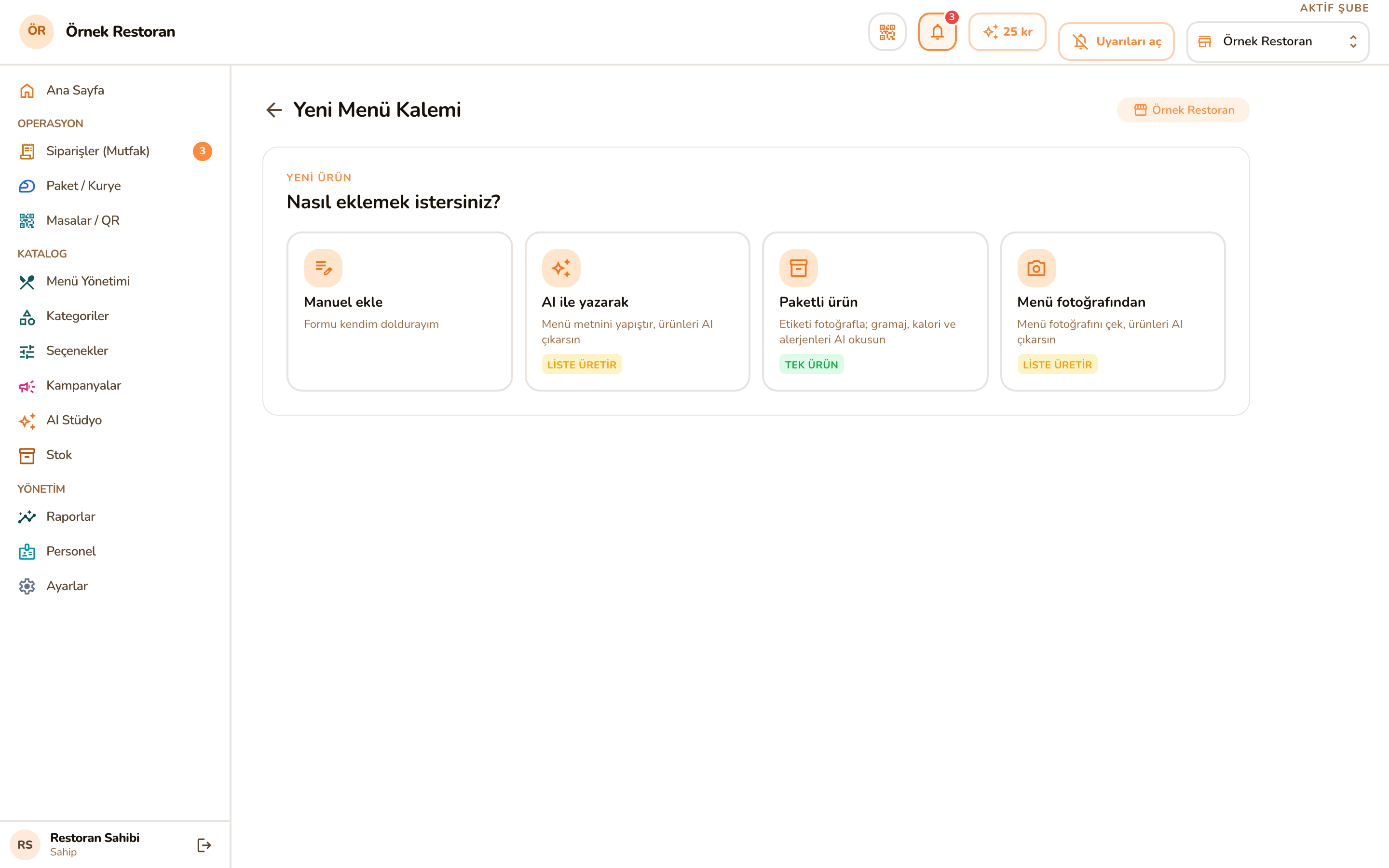
Task: Click the 25 kr AI credits button
Action: (x=1008, y=32)
